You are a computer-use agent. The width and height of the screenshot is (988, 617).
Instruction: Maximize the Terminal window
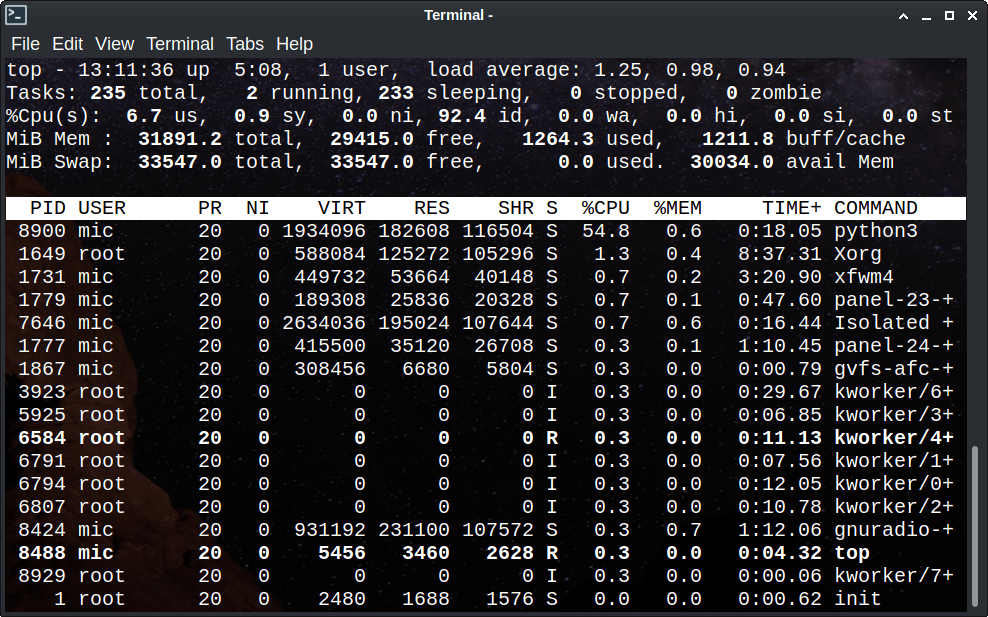pyautogui.click(x=946, y=15)
